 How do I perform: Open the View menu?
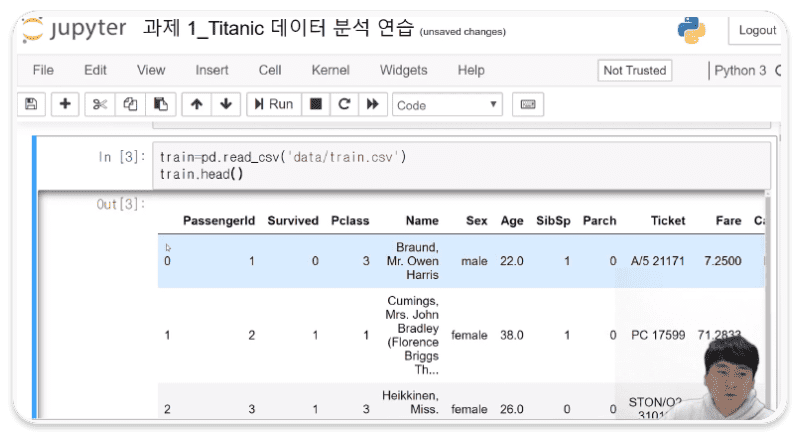151,70
